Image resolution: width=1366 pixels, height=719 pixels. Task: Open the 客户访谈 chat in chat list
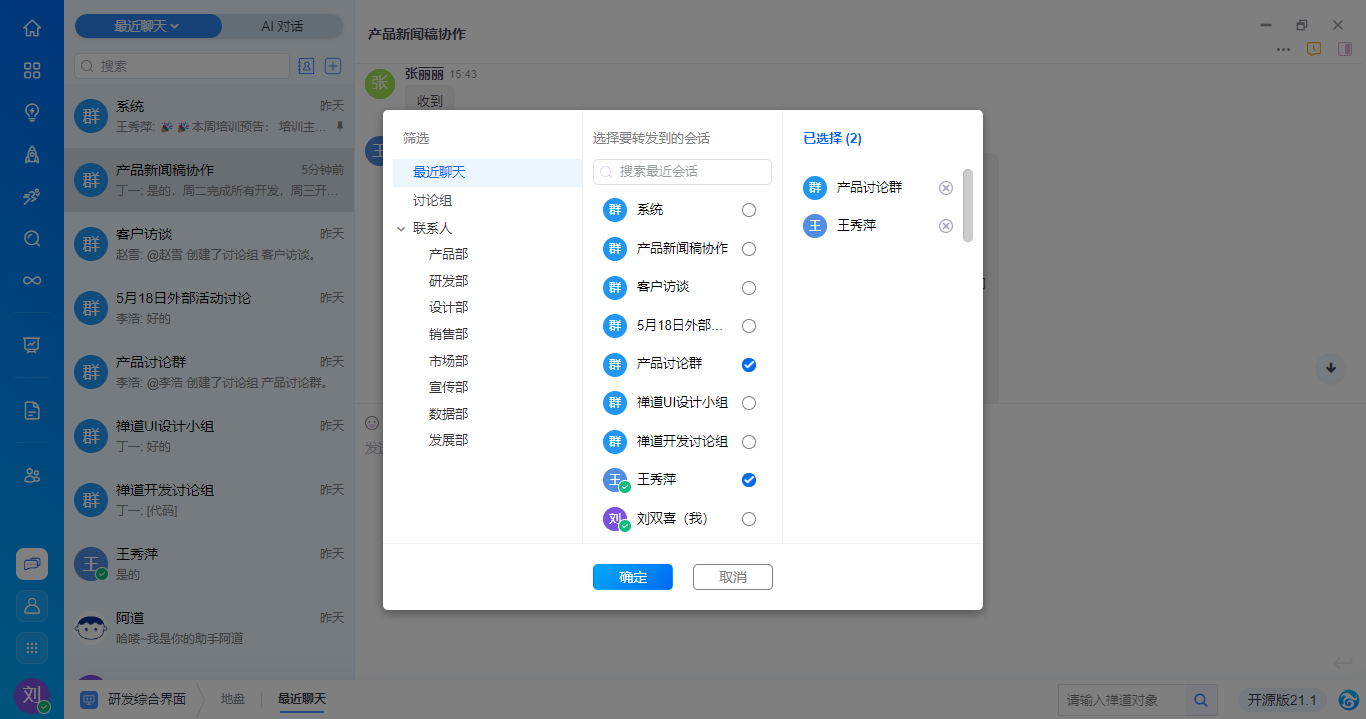point(209,243)
